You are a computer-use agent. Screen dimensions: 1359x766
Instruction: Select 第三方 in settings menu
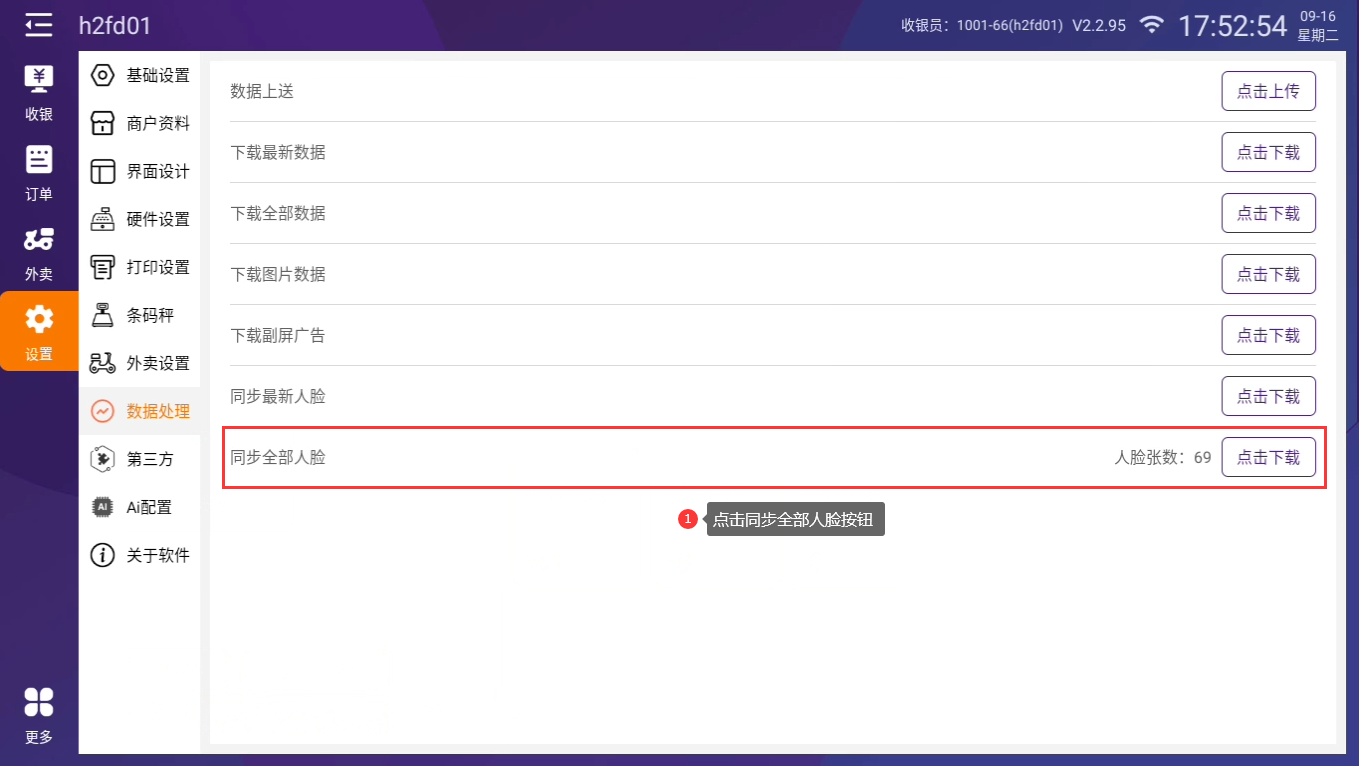[150, 460]
